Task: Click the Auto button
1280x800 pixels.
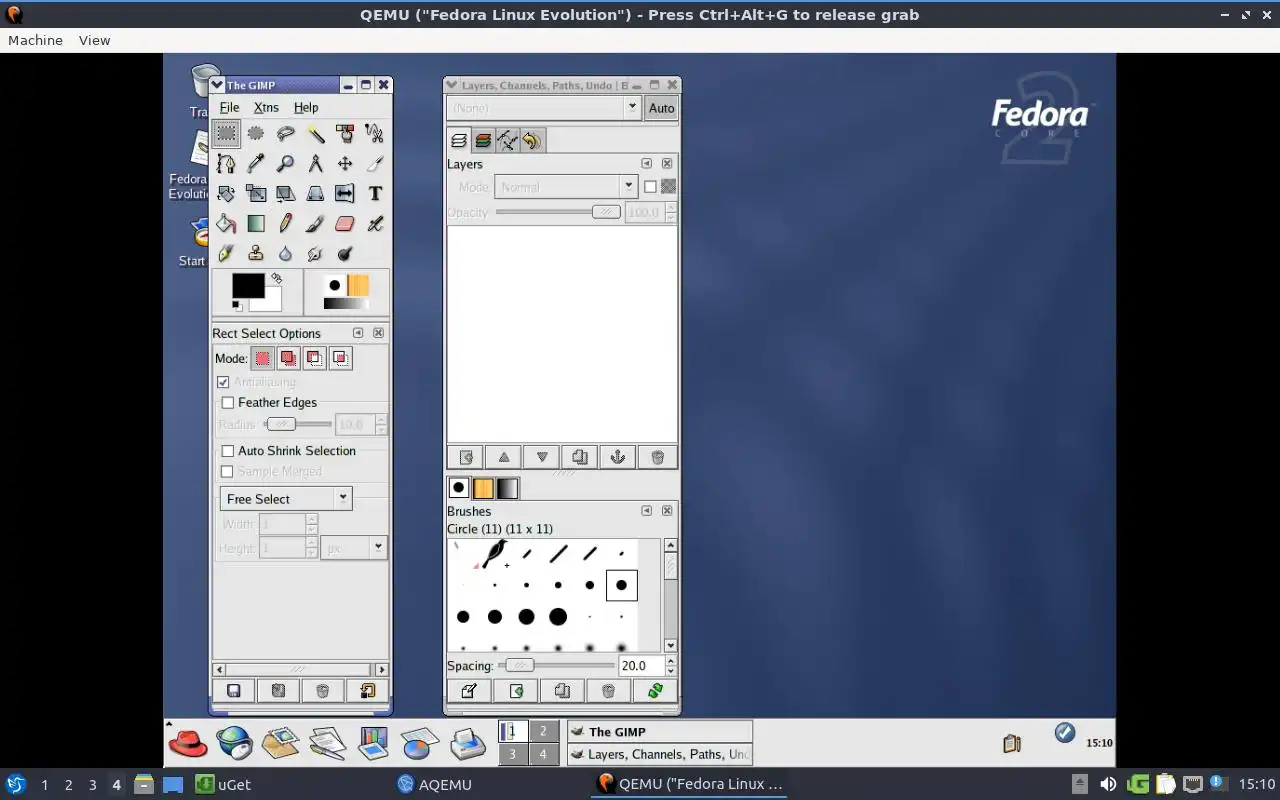Action: tap(662, 108)
